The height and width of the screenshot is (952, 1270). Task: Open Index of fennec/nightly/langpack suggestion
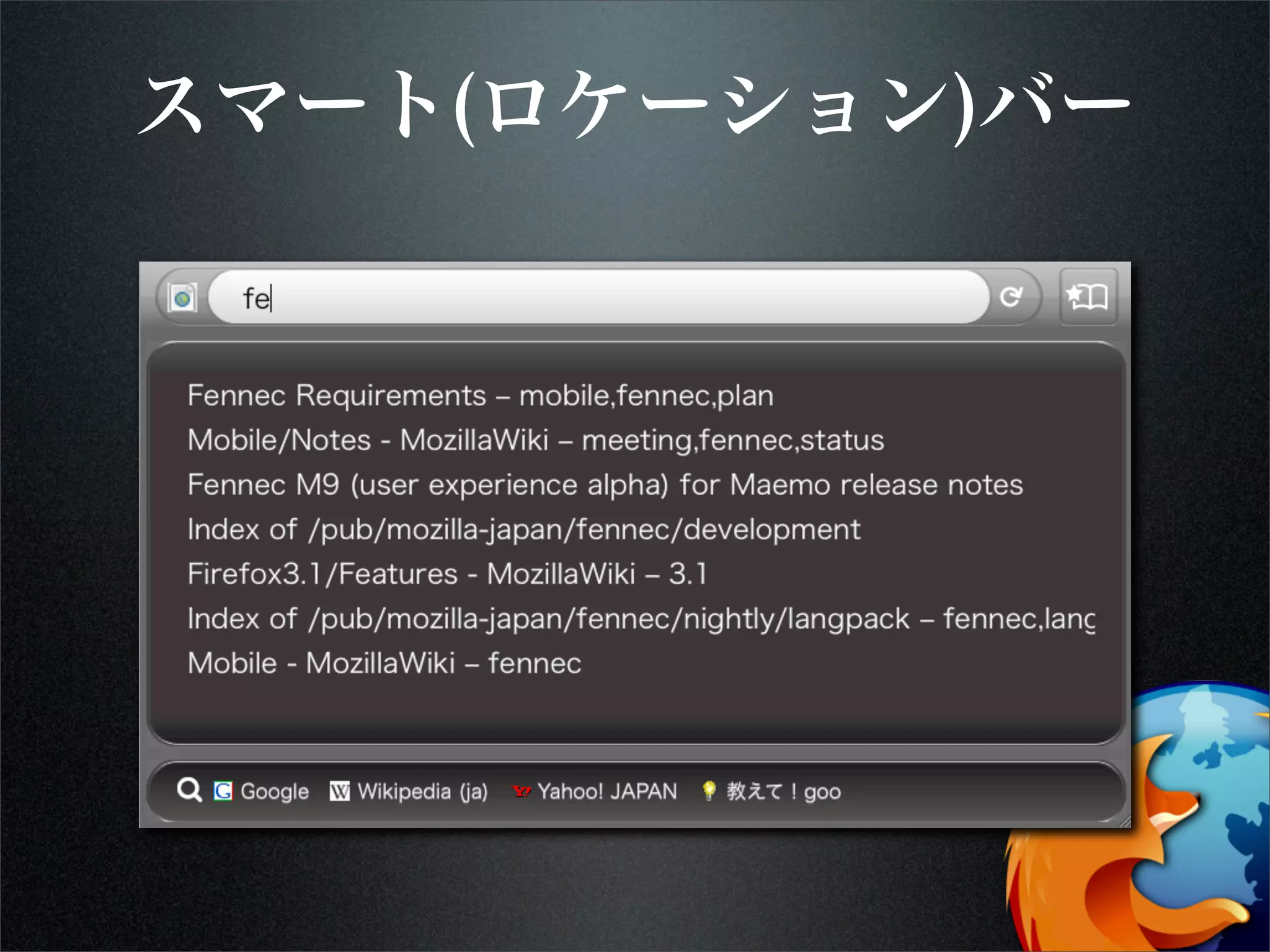pyautogui.click(x=641, y=619)
